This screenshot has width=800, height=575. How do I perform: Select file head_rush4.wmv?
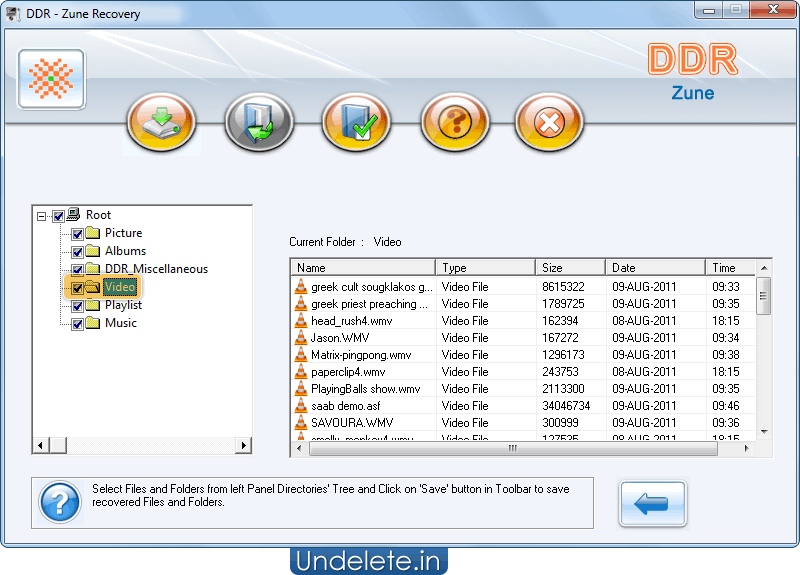tap(352, 321)
